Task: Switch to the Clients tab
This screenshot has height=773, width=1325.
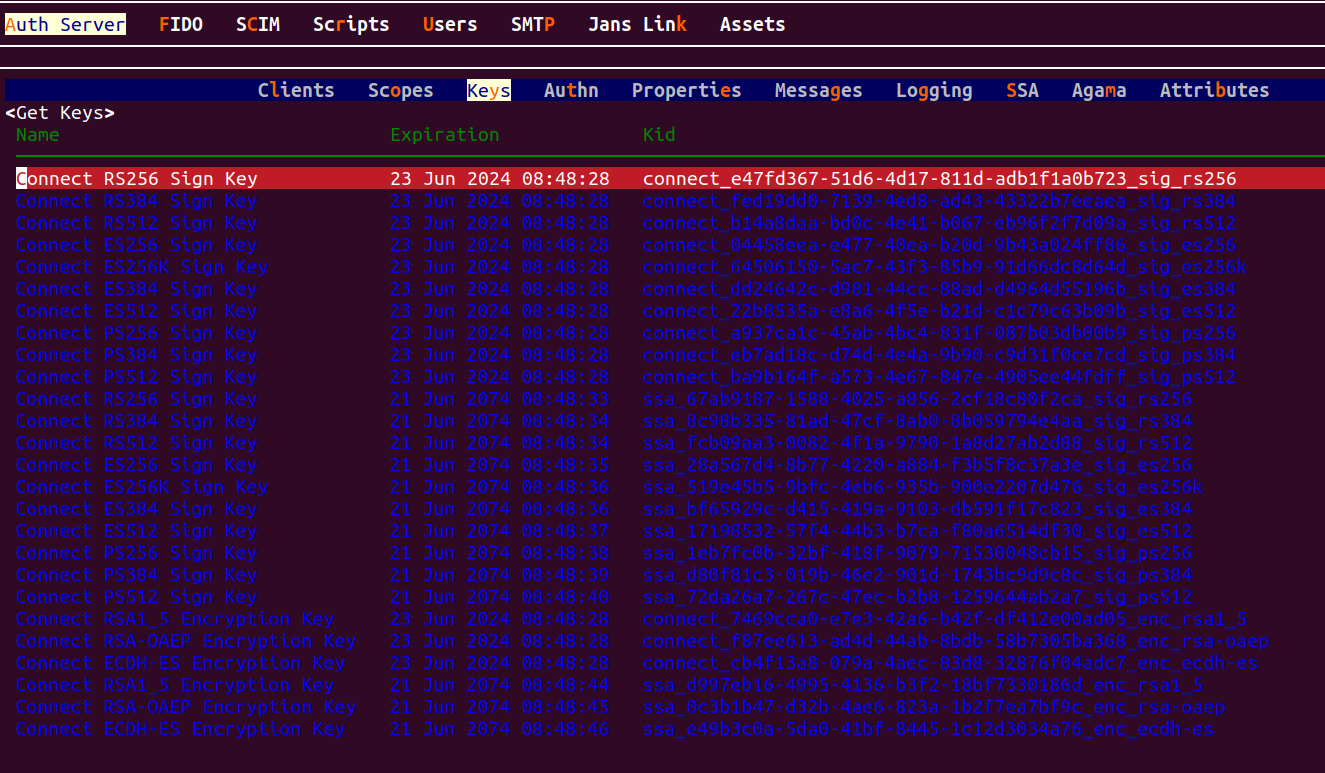Action: click(296, 91)
